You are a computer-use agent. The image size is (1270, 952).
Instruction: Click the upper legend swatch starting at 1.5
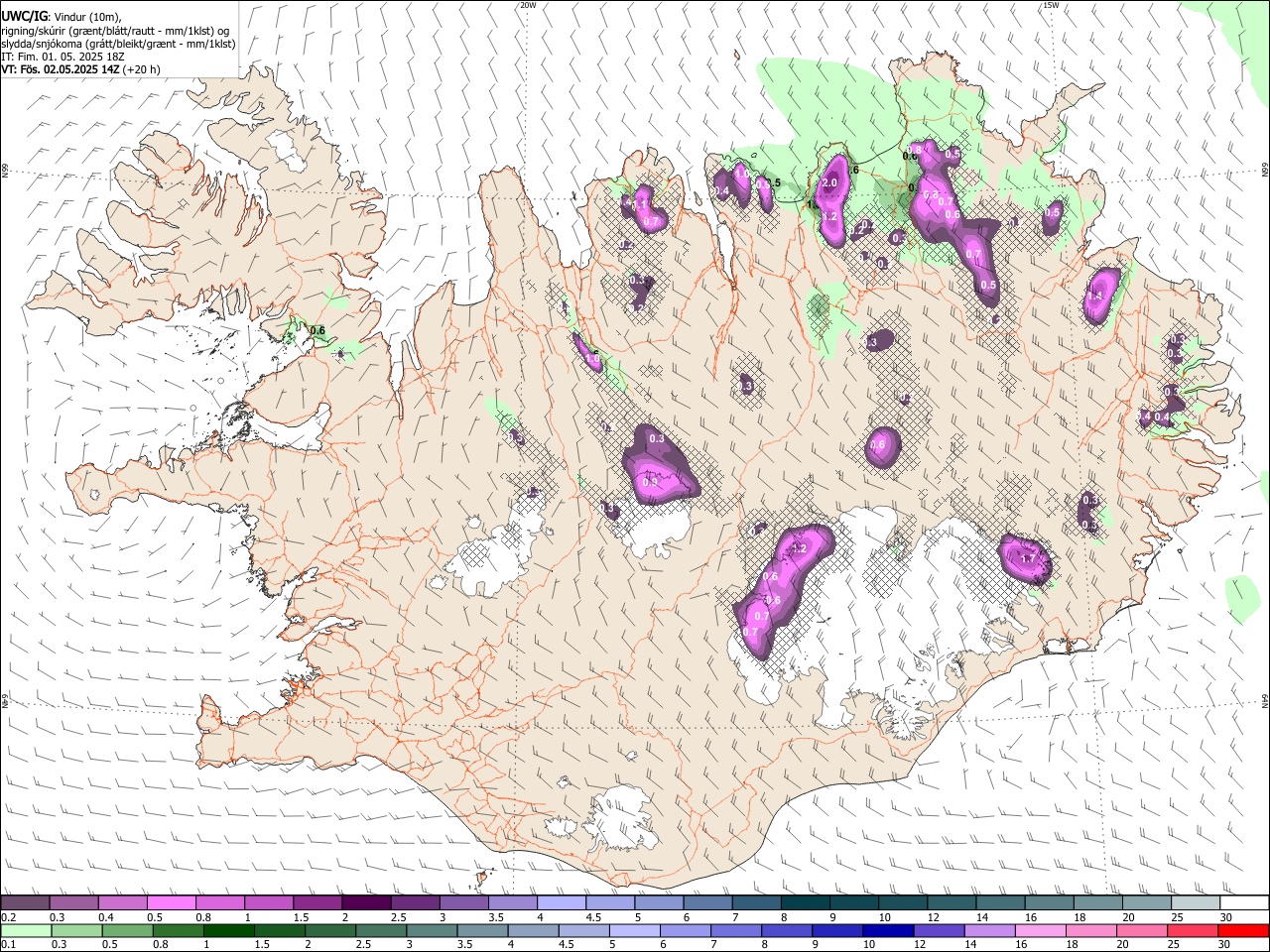(x=317, y=903)
